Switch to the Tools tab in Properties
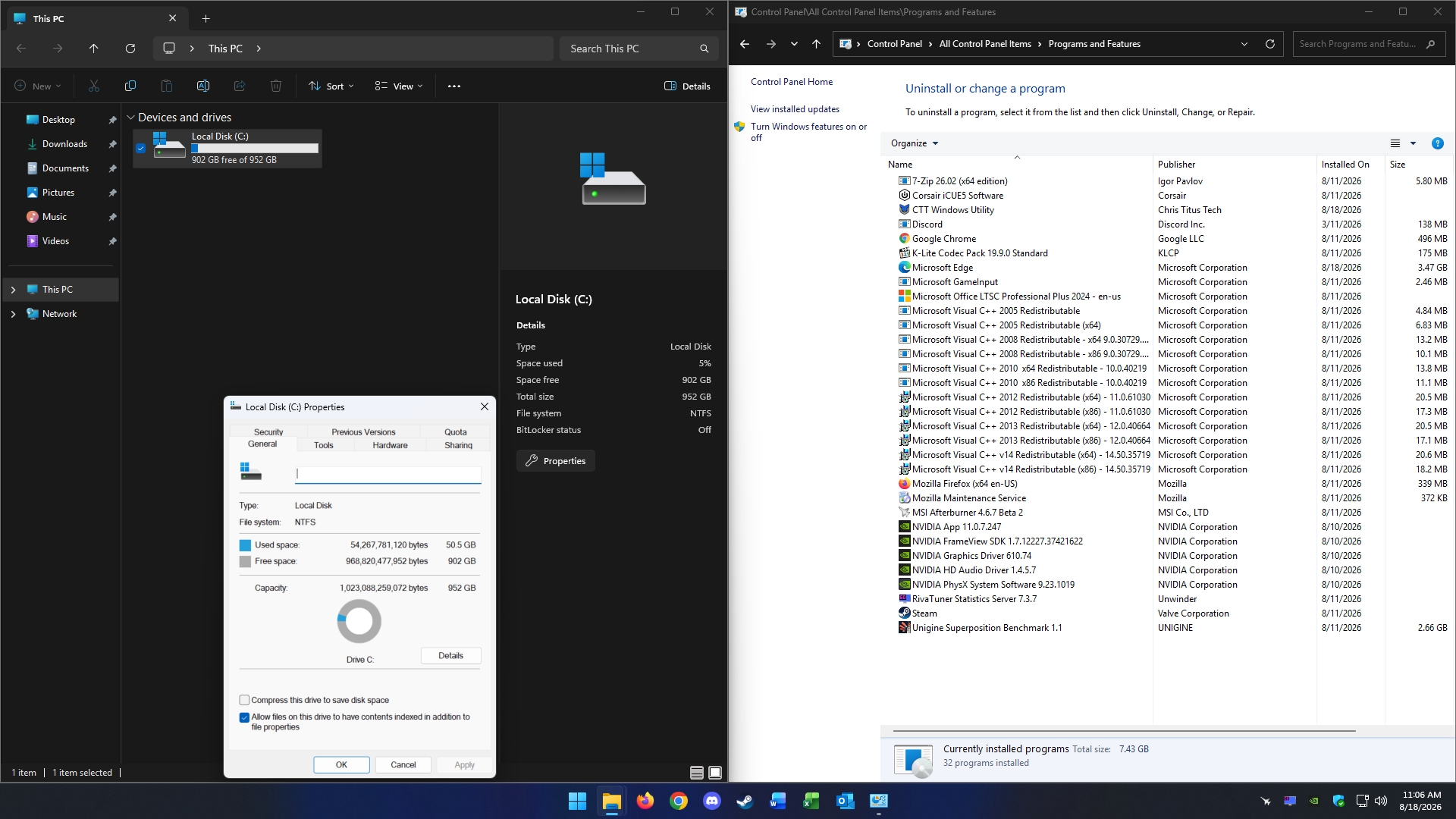The image size is (1456, 819). point(324,445)
